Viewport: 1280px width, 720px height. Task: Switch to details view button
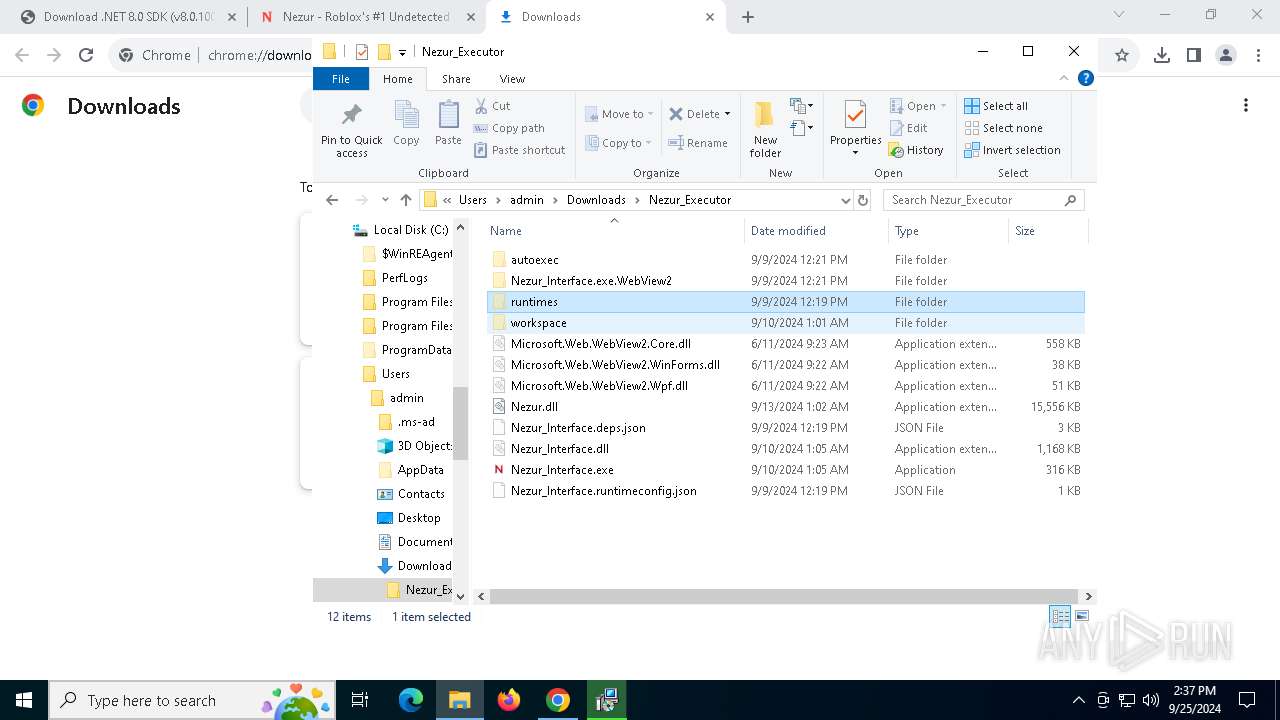1059,616
